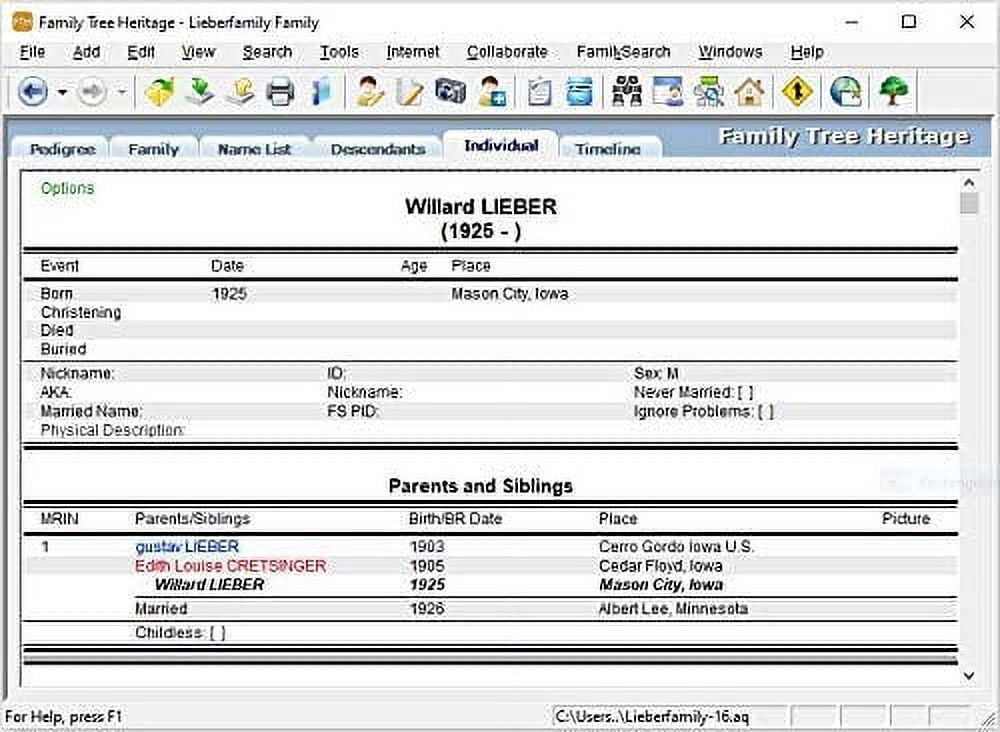Click the globe internet icon
This screenshot has height=732, width=1000.
tap(845, 93)
